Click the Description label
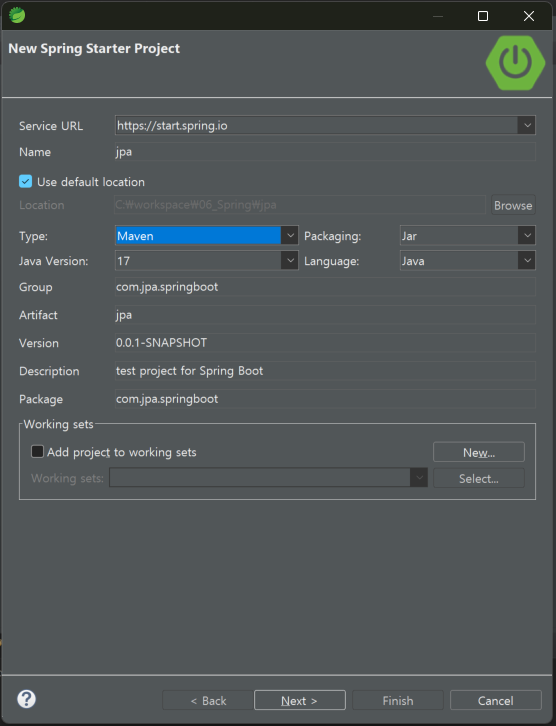Screen dimensions: 556x726 pyautogui.click(x=49, y=371)
